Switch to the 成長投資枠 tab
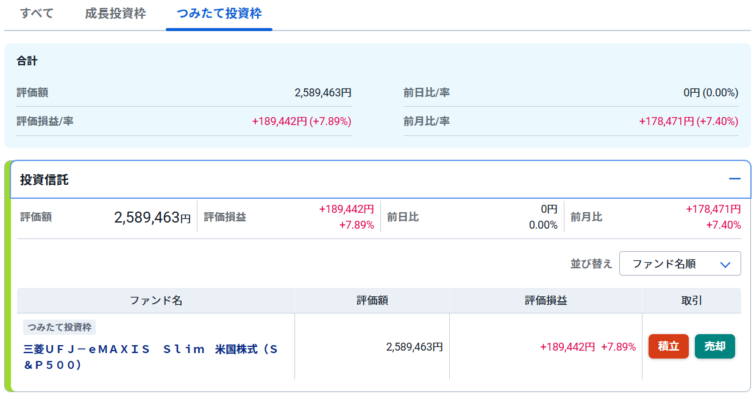The height and width of the screenshot is (400, 754). [x=115, y=13]
